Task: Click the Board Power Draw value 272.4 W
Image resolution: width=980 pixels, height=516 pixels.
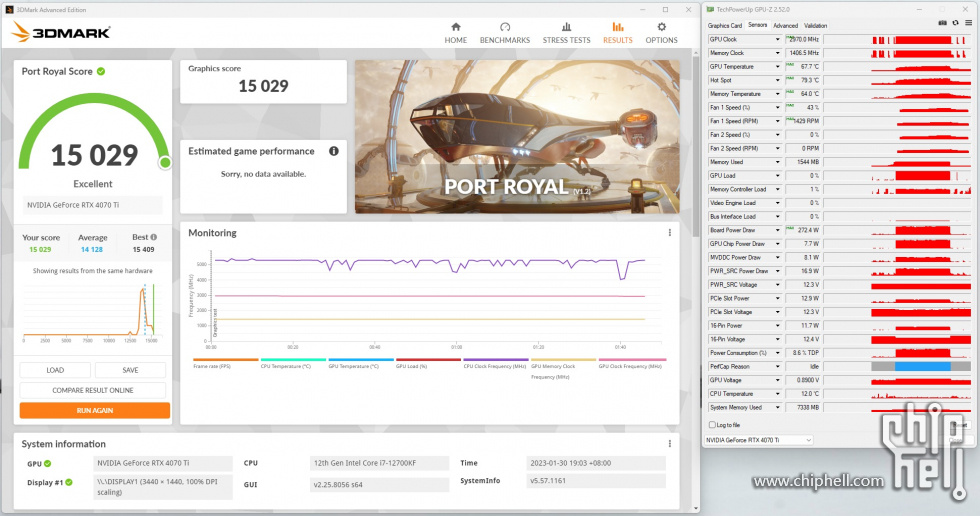Action: pos(803,230)
